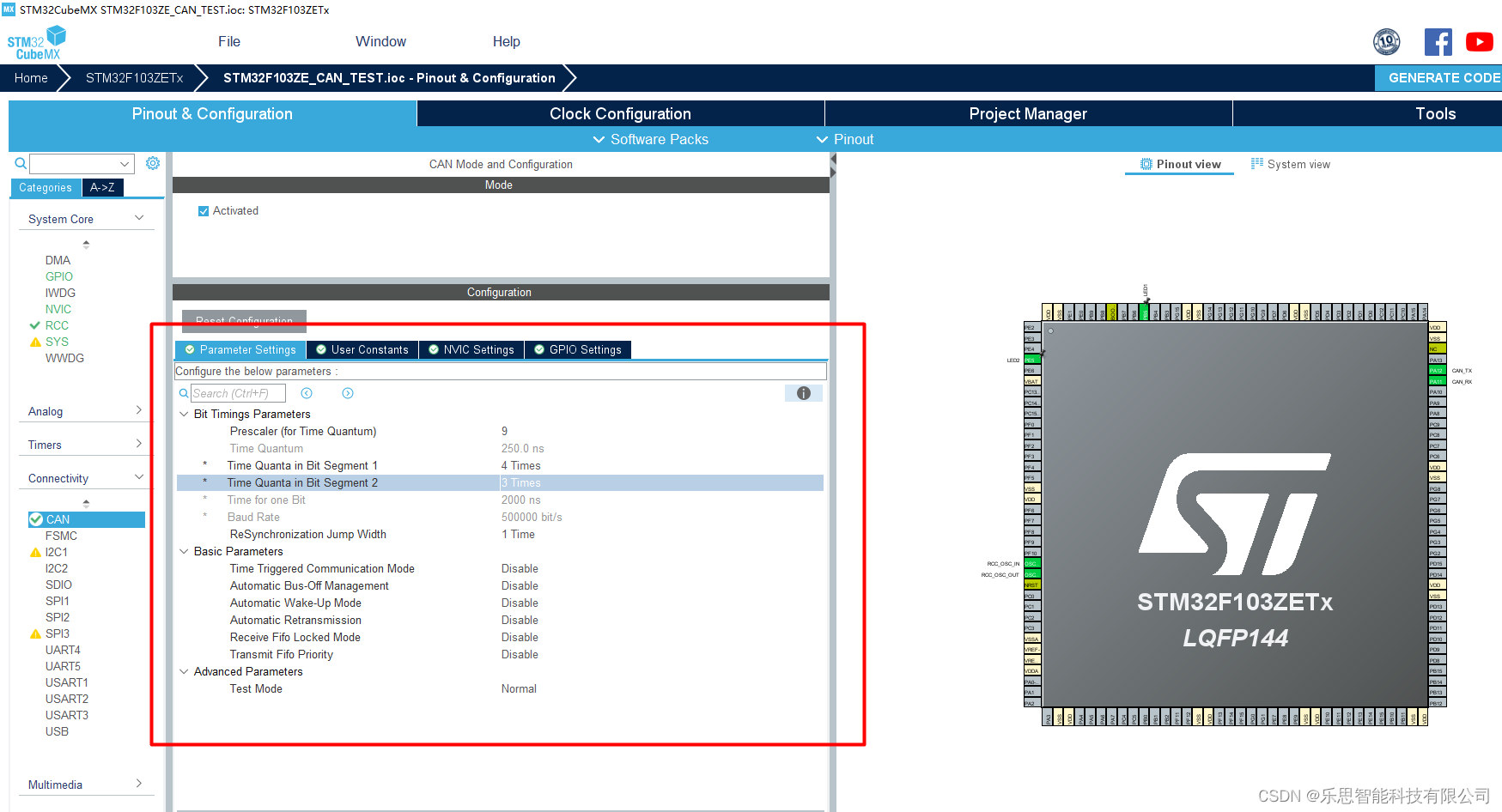Go to Home breadcrumb
The image size is (1502, 812).
(31, 78)
